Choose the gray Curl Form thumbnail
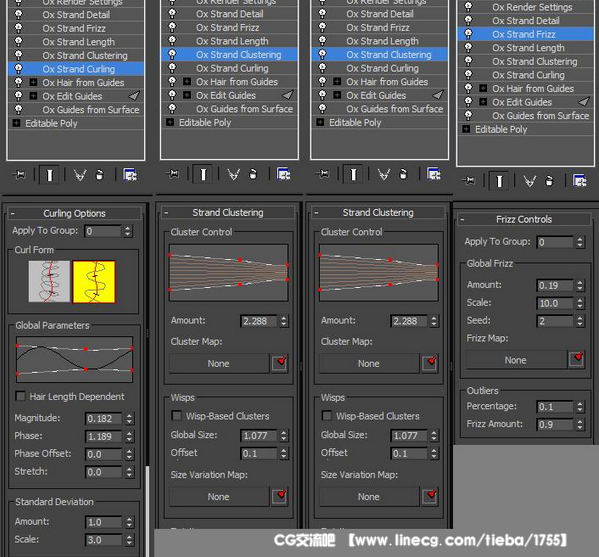Screen dimensions: 599x557 49,282
